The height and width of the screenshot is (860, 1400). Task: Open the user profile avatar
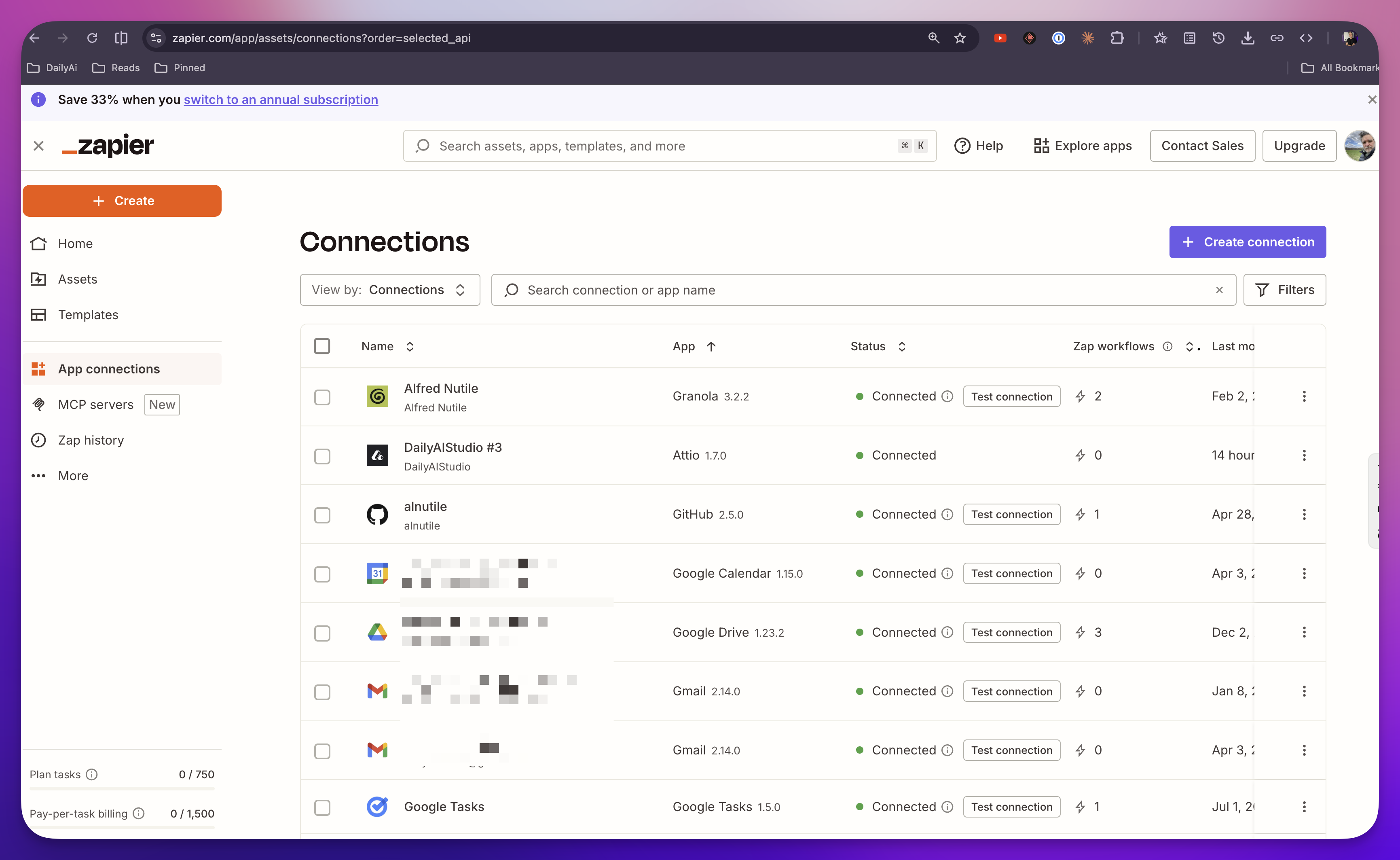1360,146
